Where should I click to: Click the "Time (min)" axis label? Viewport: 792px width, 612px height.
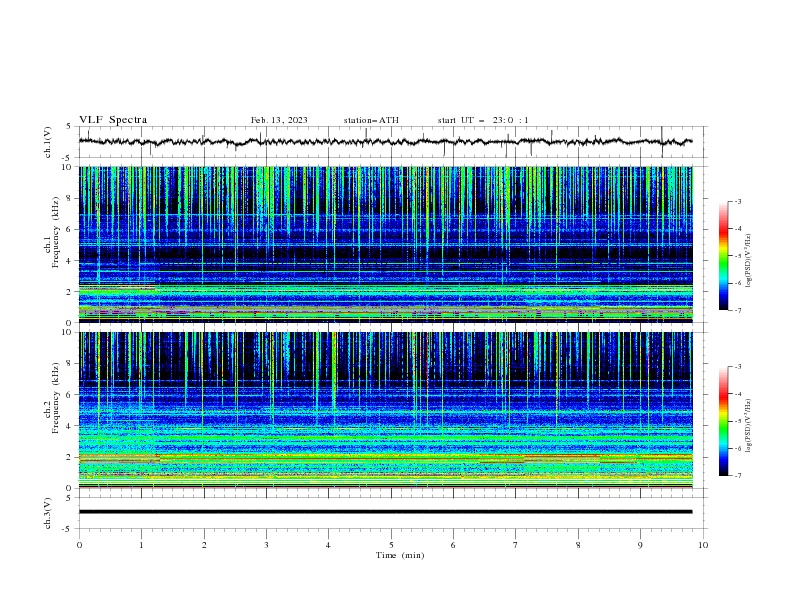click(400, 555)
